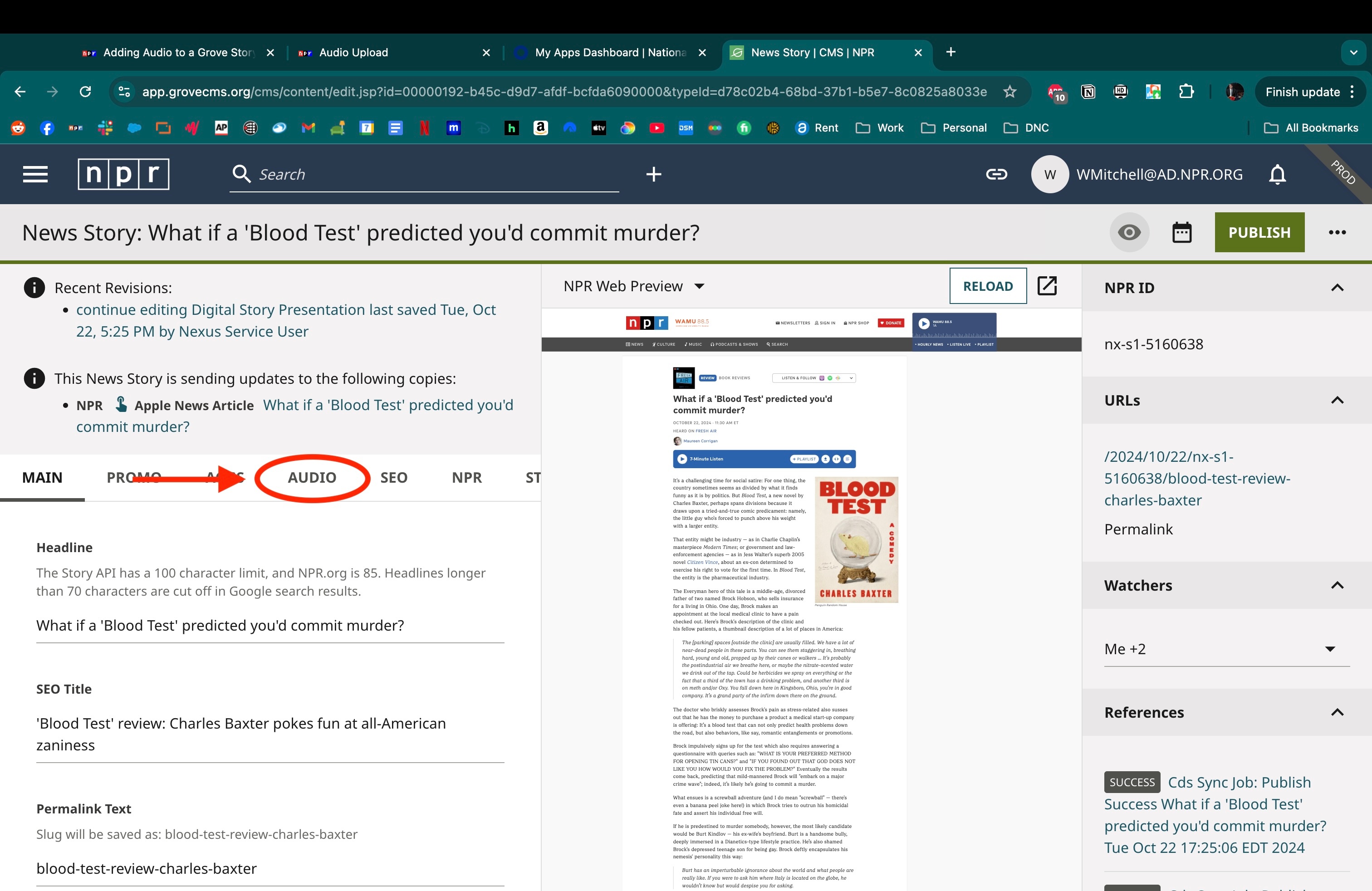Viewport: 1372px width, 891px height.
Task: Open the Personal bookmarks folder
Action: [954, 127]
